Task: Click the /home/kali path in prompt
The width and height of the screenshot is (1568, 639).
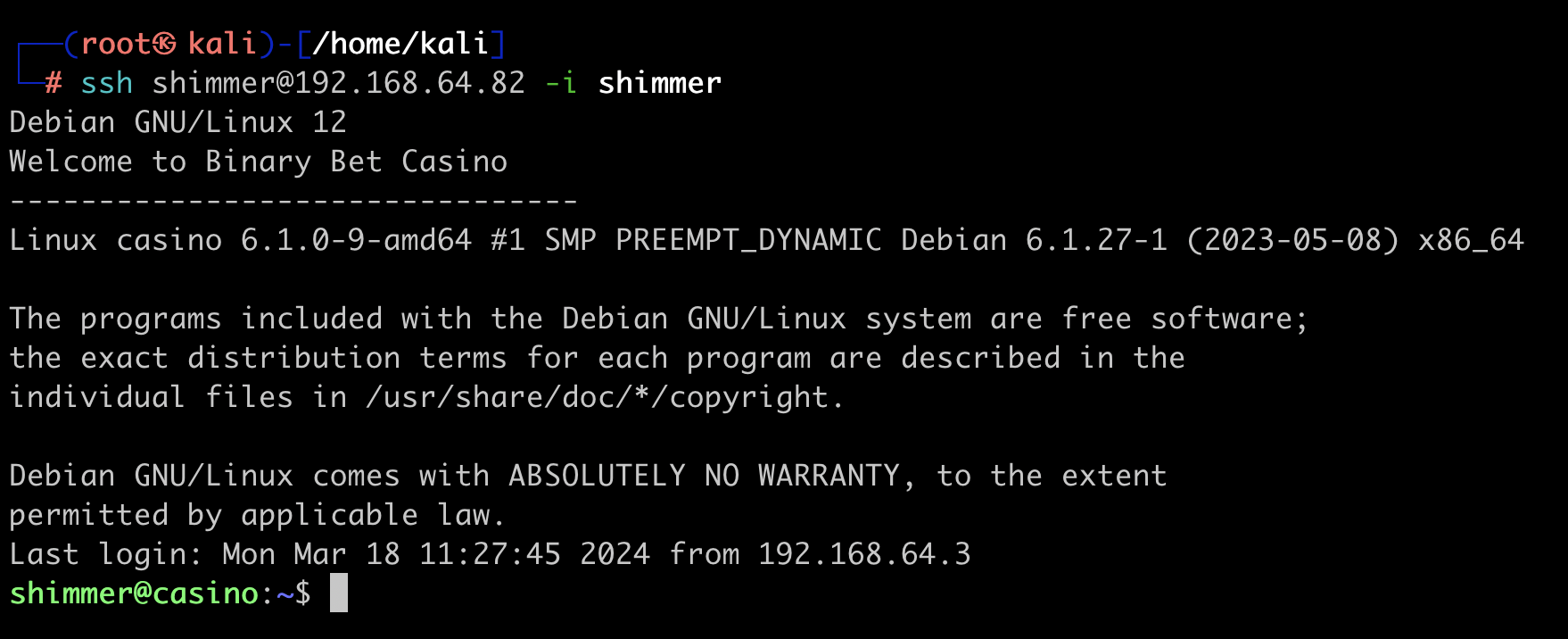Action: 400,44
